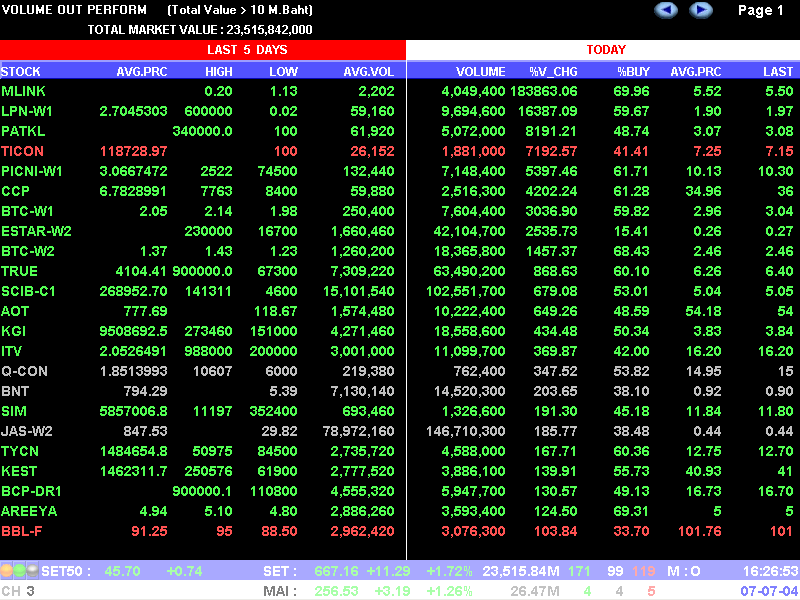This screenshot has width=800, height=600.
Task: Click TRUE volume 63,490,200
Action: pos(469,271)
